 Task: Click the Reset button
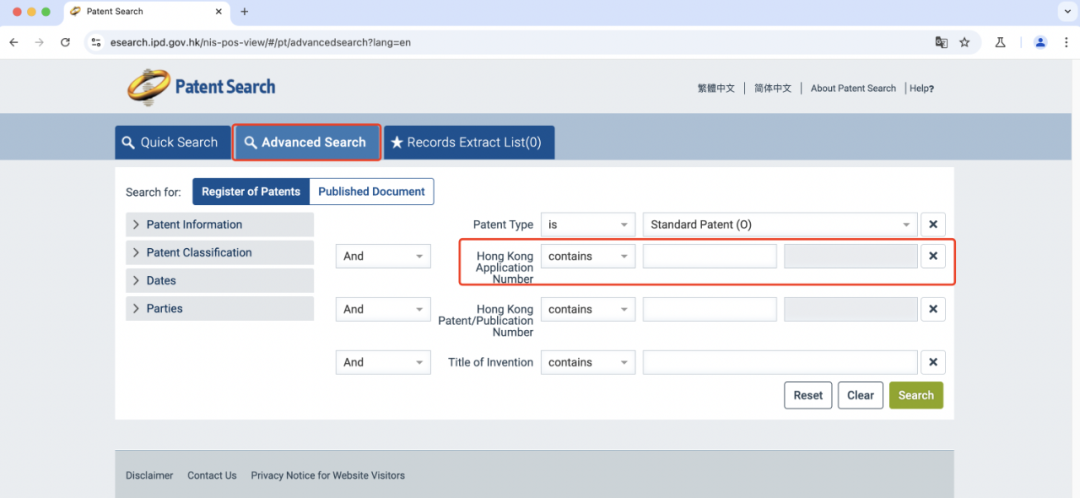(x=808, y=395)
